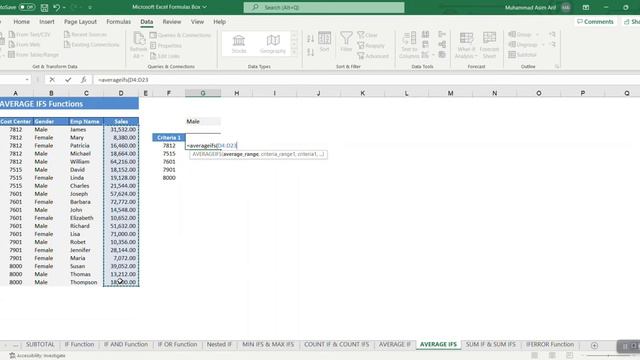
Task: Switch to the COUNT IF & COUNT IFS sheet
Action: (x=336, y=344)
